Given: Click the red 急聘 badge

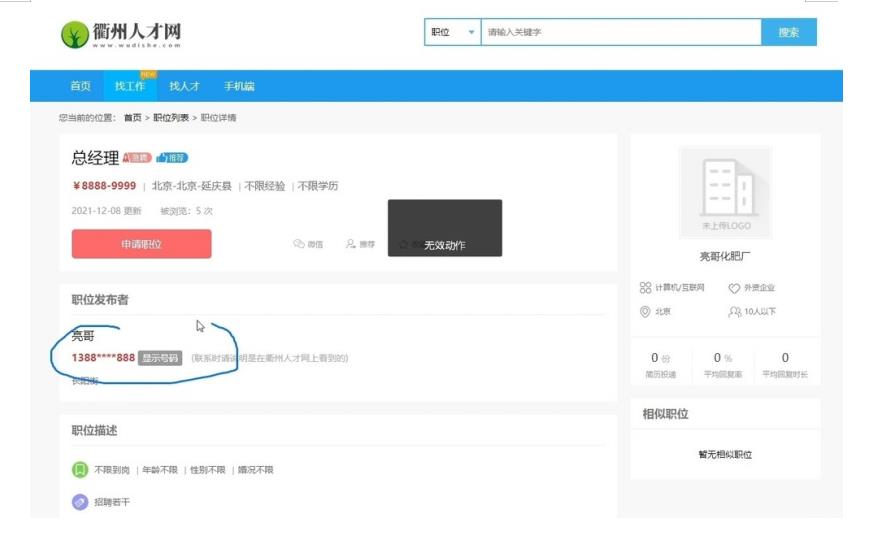Looking at the screenshot, I should tap(136, 158).
